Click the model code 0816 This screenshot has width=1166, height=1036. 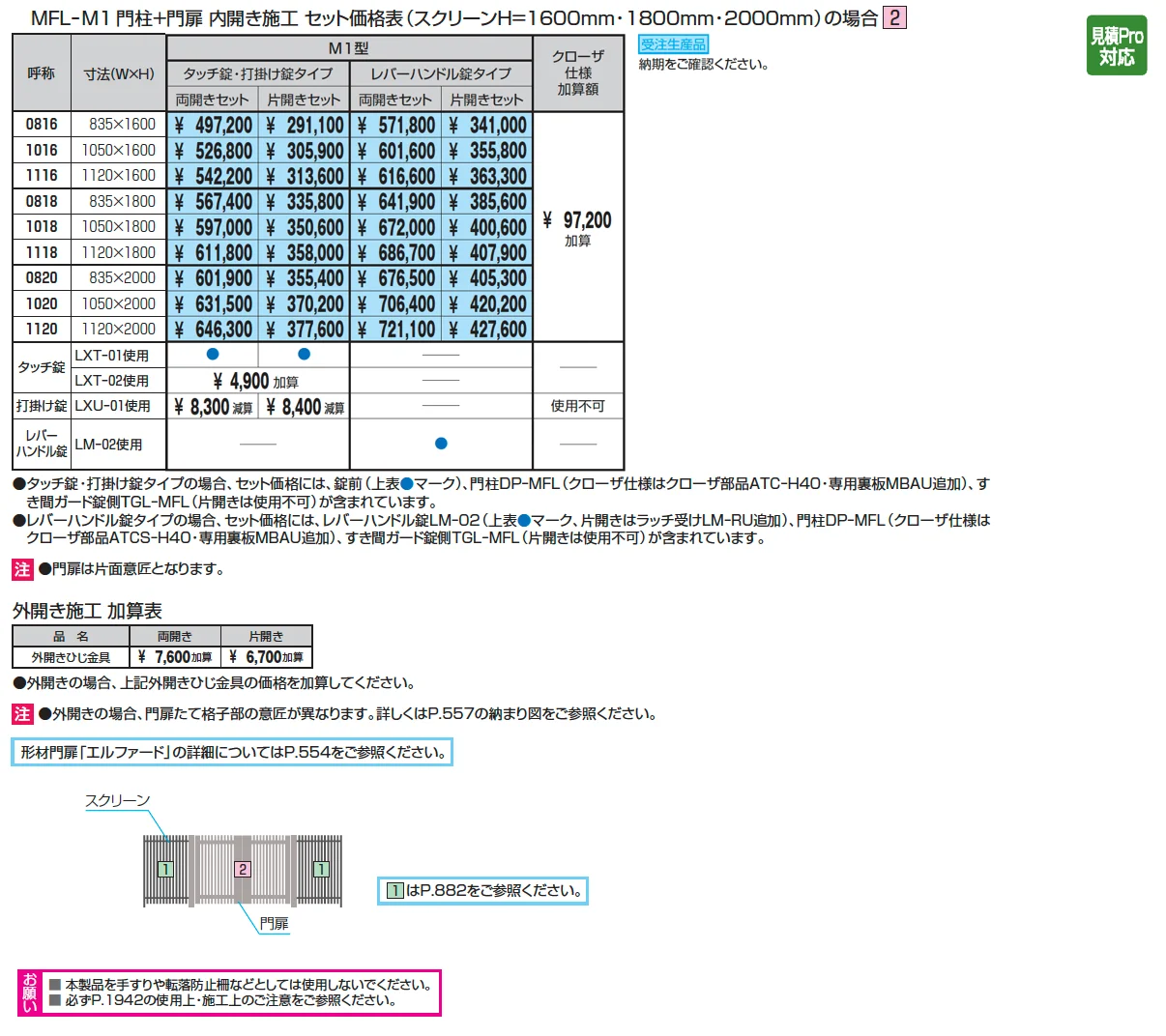[x=42, y=125]
